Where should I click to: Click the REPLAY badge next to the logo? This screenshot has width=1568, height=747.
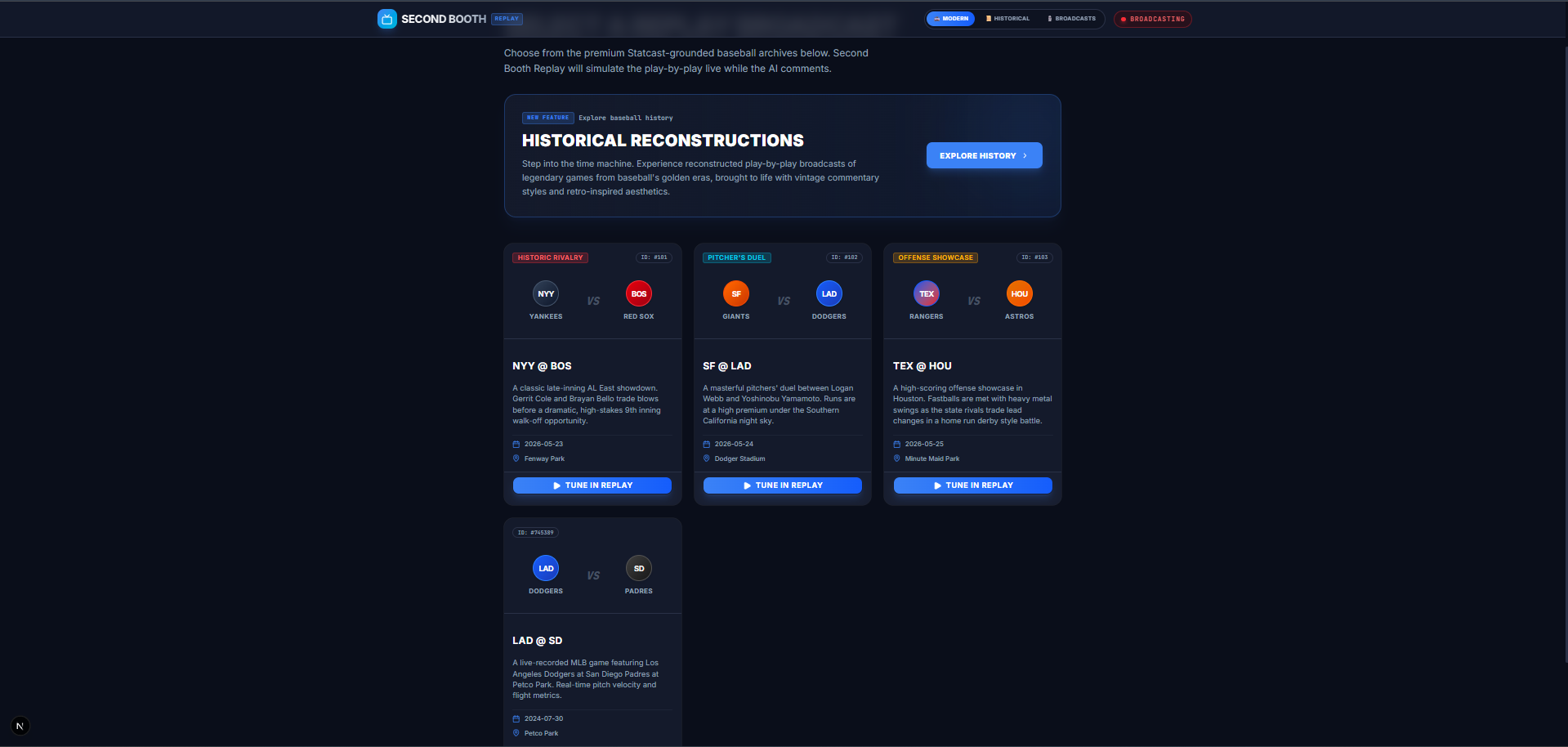point(507,19)
